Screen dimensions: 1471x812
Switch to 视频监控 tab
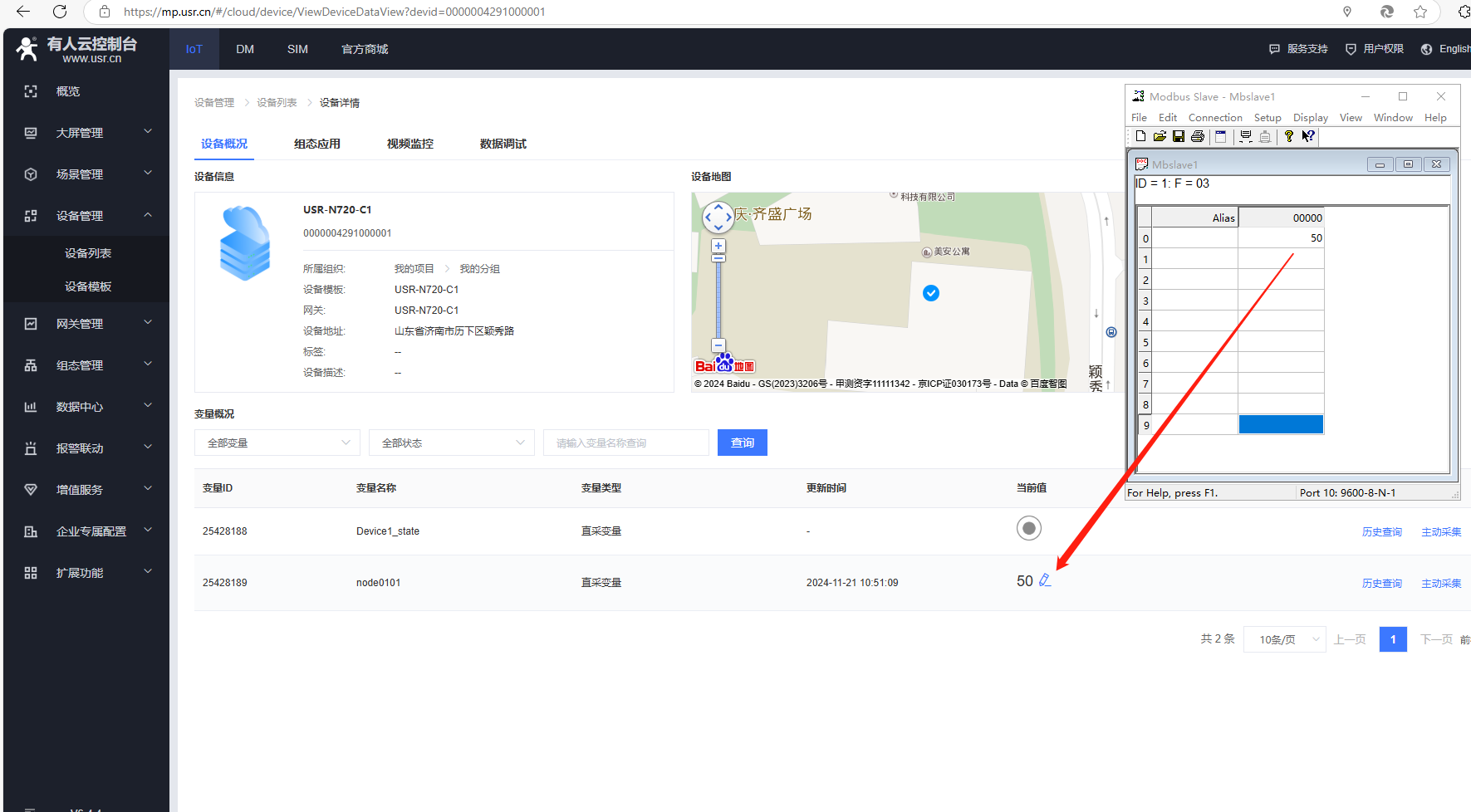coord(410,144)
